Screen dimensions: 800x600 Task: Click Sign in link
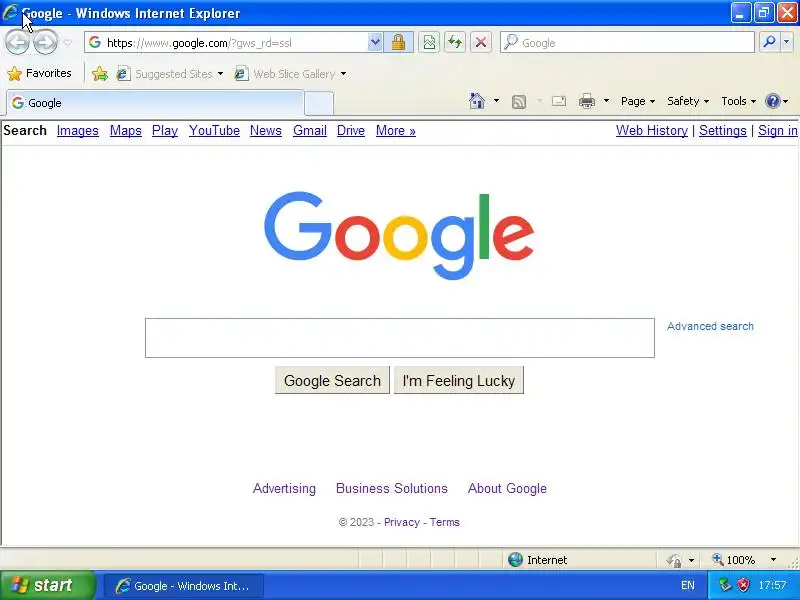click(777, 131)
